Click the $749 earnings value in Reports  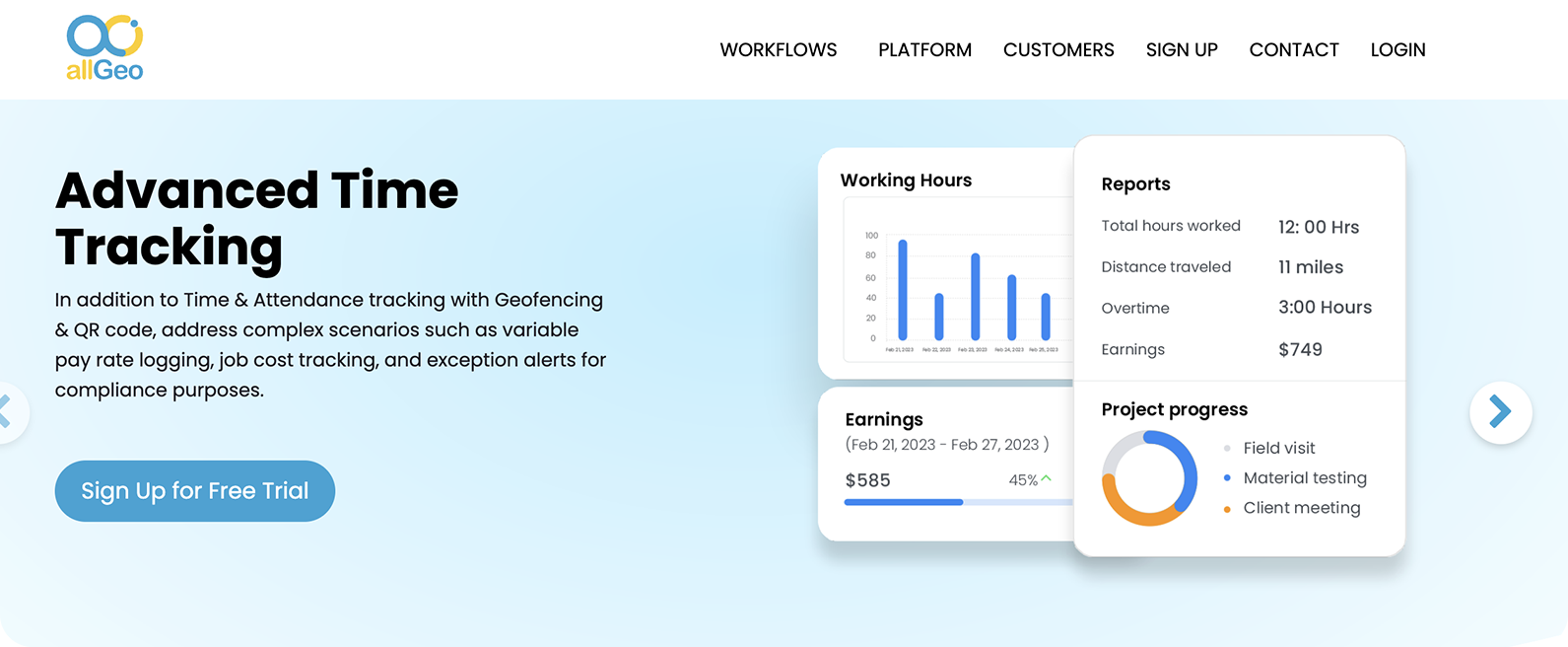coord(1300,350)
